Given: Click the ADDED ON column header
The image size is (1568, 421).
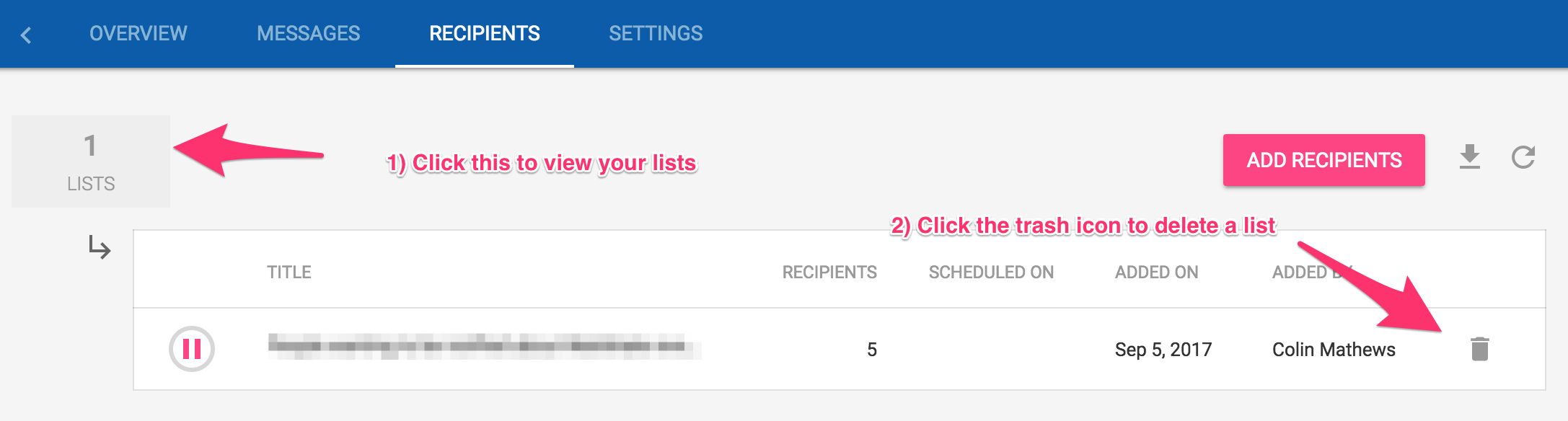Looking at the screenshot, I should point(1155,272).
